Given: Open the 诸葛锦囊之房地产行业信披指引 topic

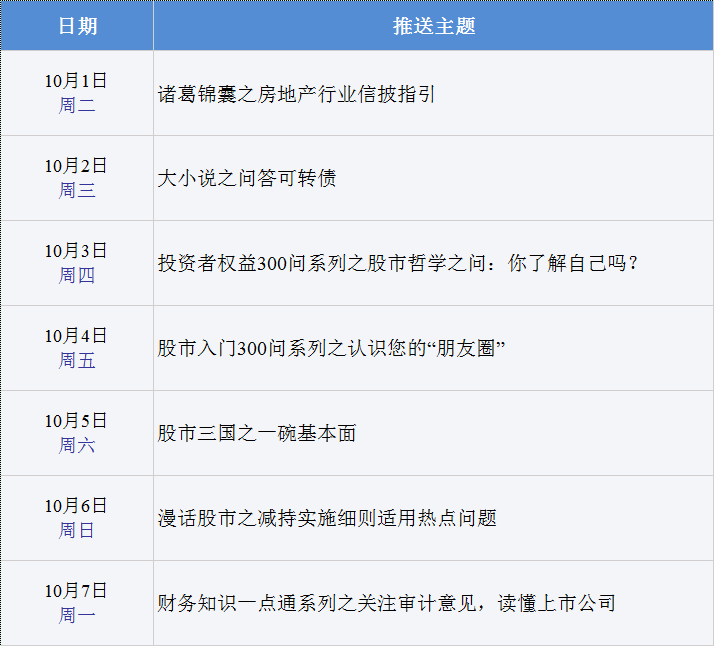Looking at the screenshot, I should 297,94.
